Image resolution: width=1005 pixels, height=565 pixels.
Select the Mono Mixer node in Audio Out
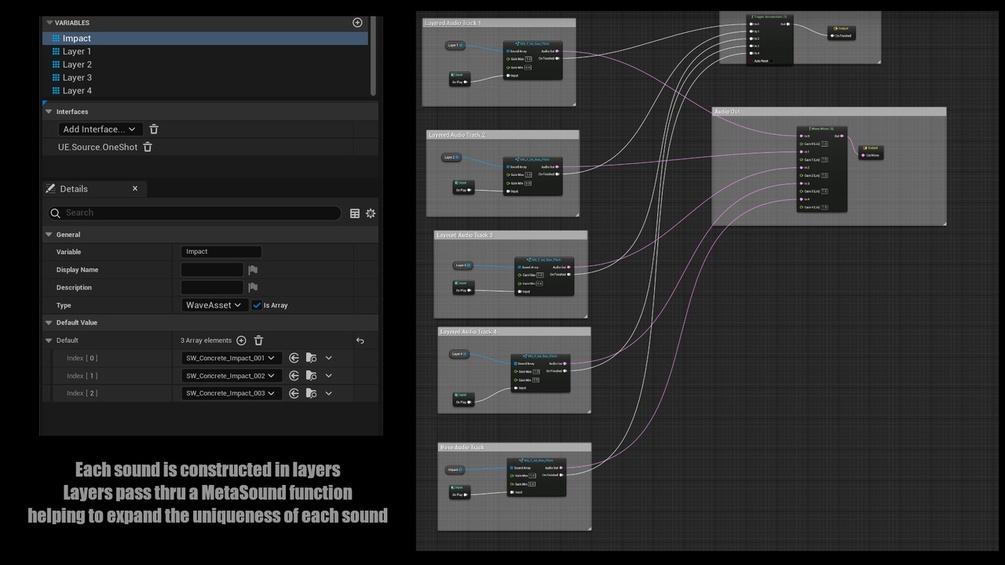click(822, 169)
